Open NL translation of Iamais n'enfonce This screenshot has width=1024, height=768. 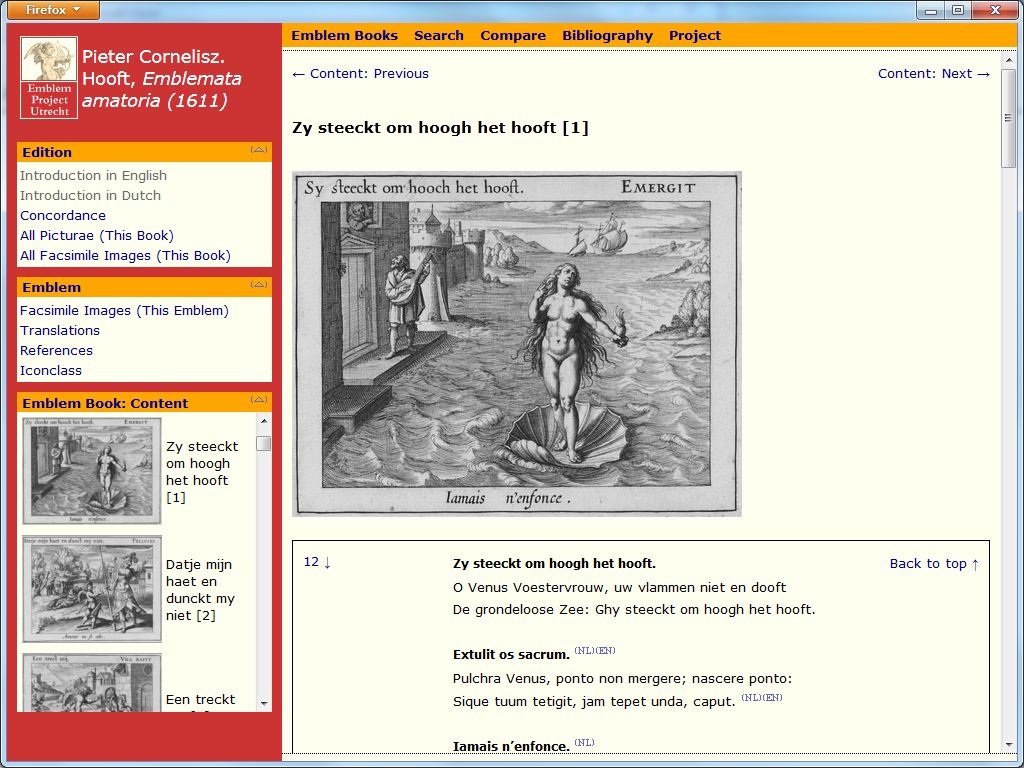pos(584,743)
